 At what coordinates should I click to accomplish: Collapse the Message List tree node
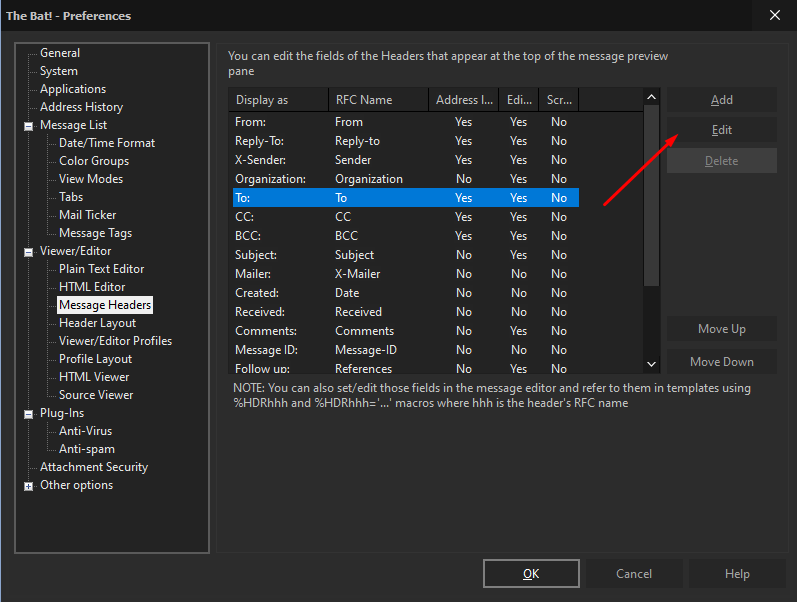[x=28, y=126]
